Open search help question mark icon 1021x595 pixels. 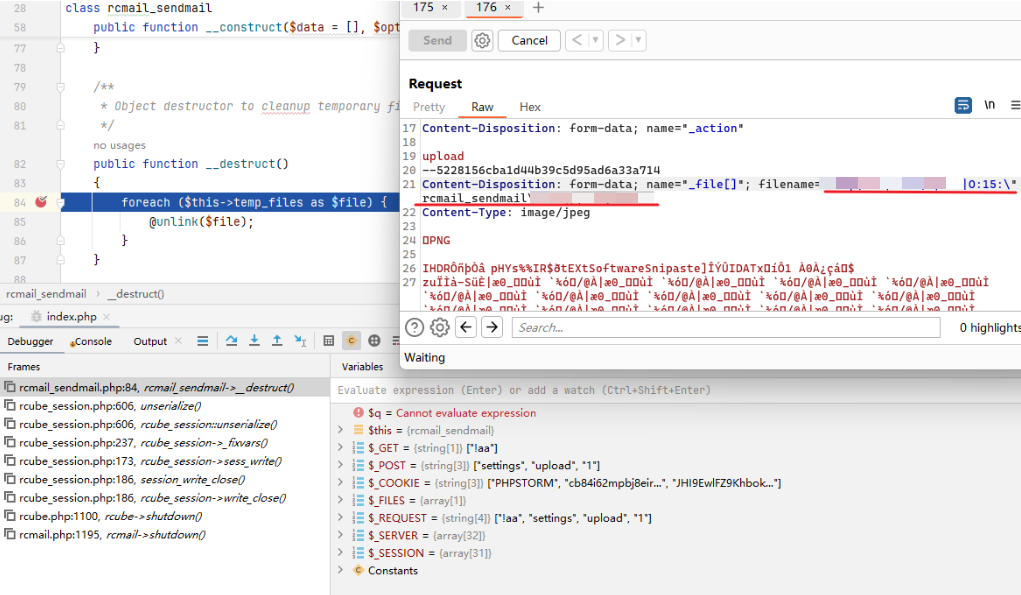tap(415, 327)
